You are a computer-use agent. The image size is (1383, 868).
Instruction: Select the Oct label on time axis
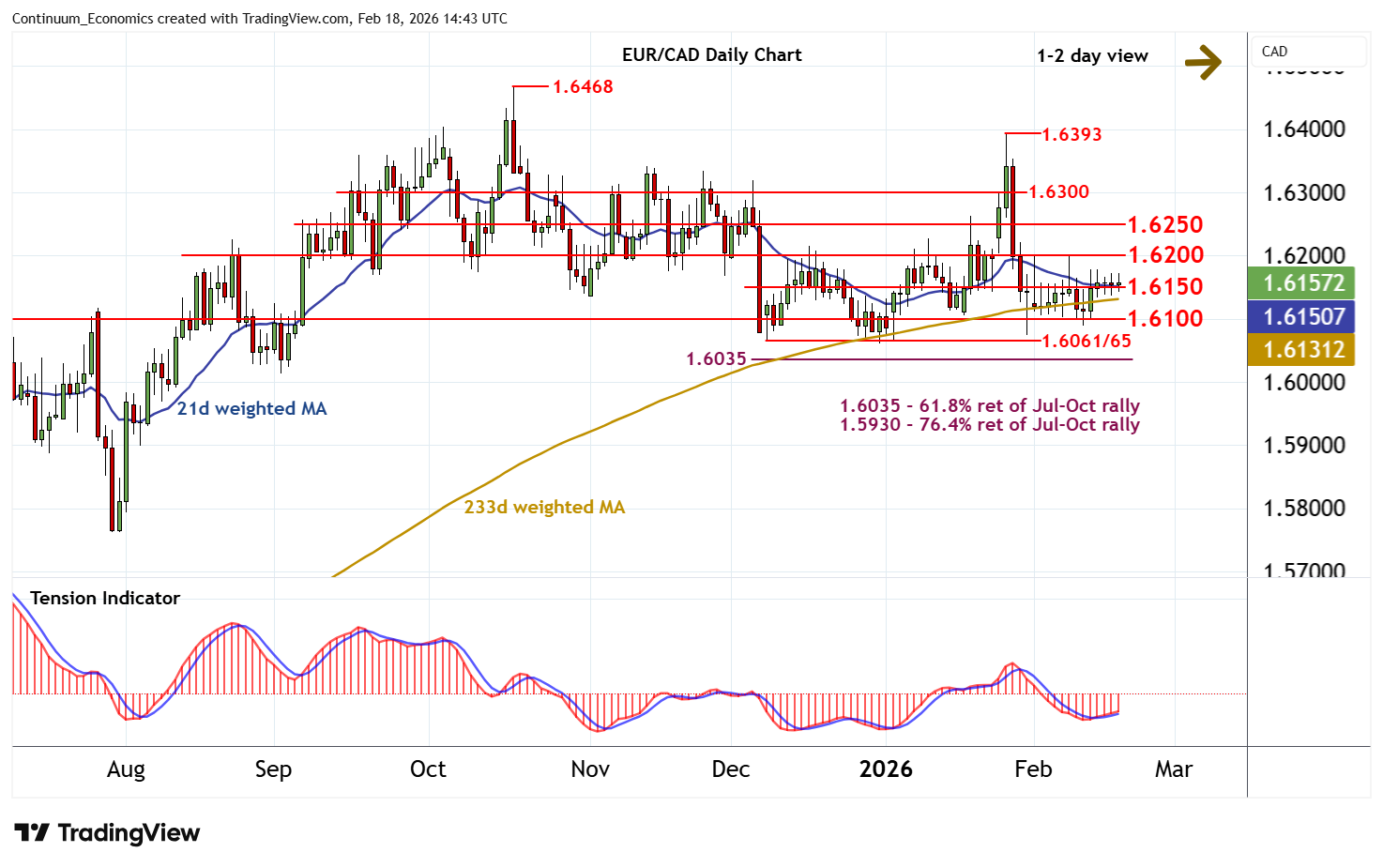pyautogui.click(x=428, y=769)
